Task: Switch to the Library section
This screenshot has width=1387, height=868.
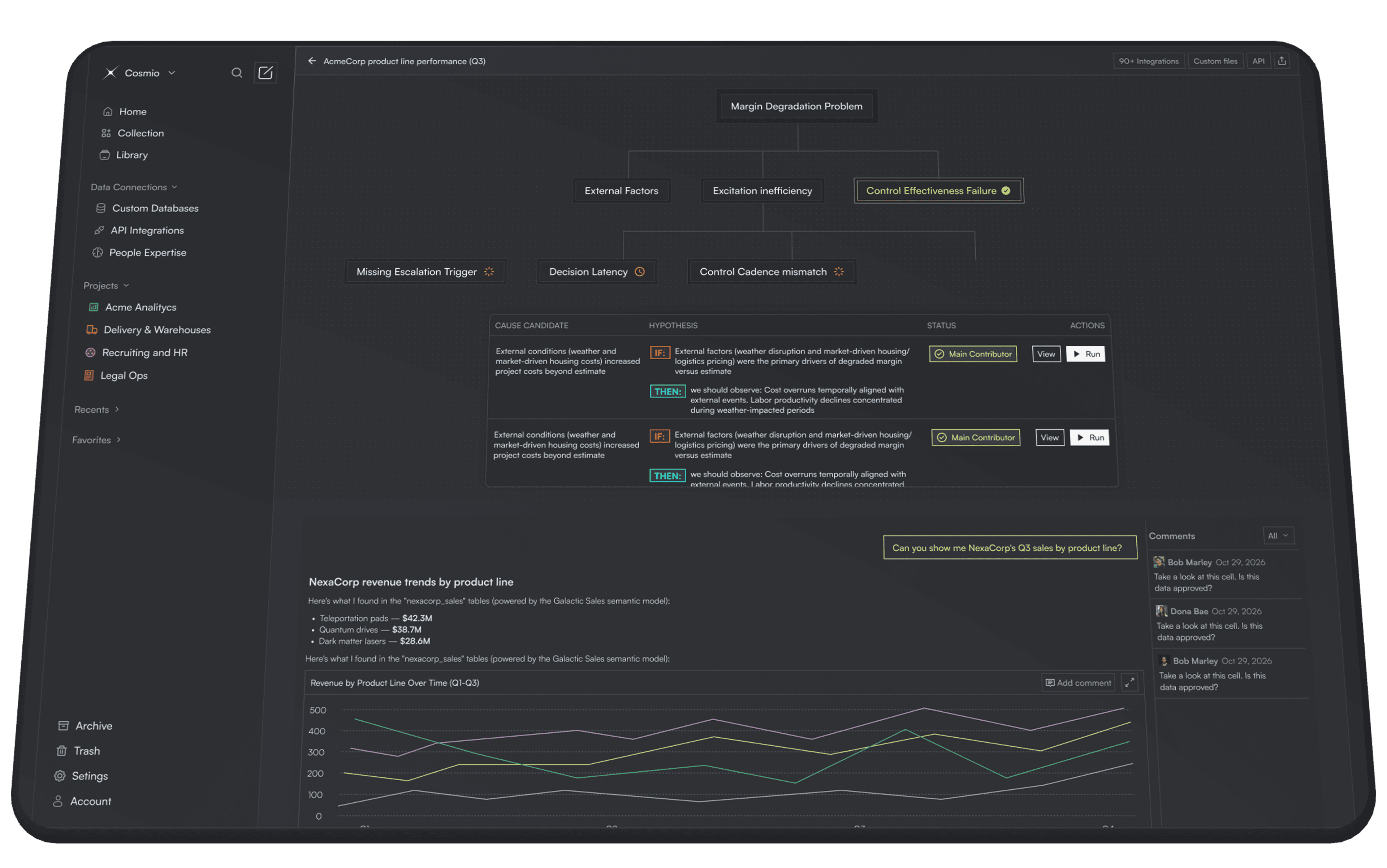Action: point(132,155)
